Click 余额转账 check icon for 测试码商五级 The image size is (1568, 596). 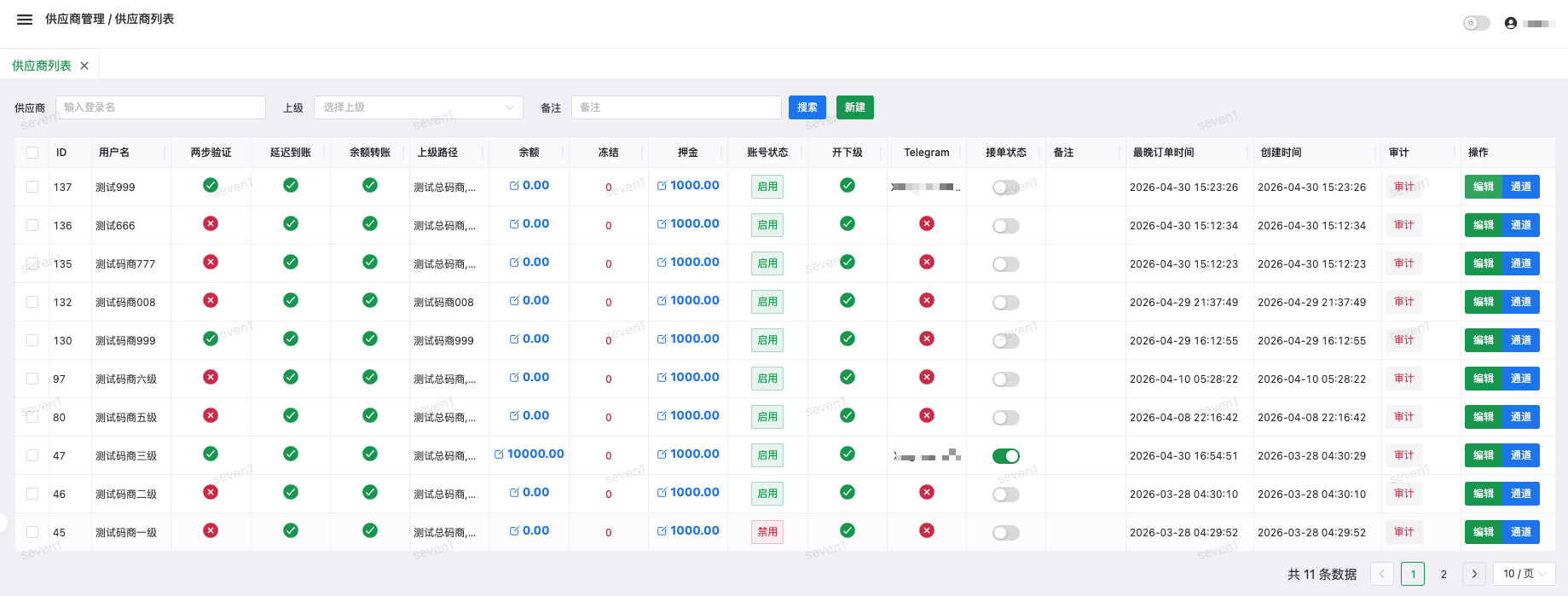point(370,415)
